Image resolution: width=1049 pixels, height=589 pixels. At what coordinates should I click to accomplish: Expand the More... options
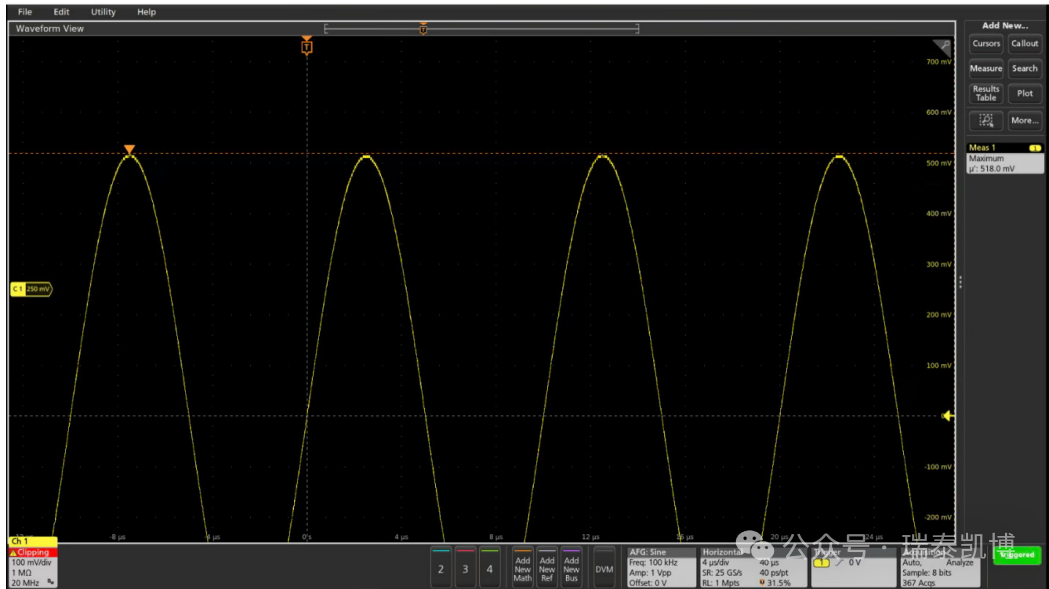pos(1024,121)
